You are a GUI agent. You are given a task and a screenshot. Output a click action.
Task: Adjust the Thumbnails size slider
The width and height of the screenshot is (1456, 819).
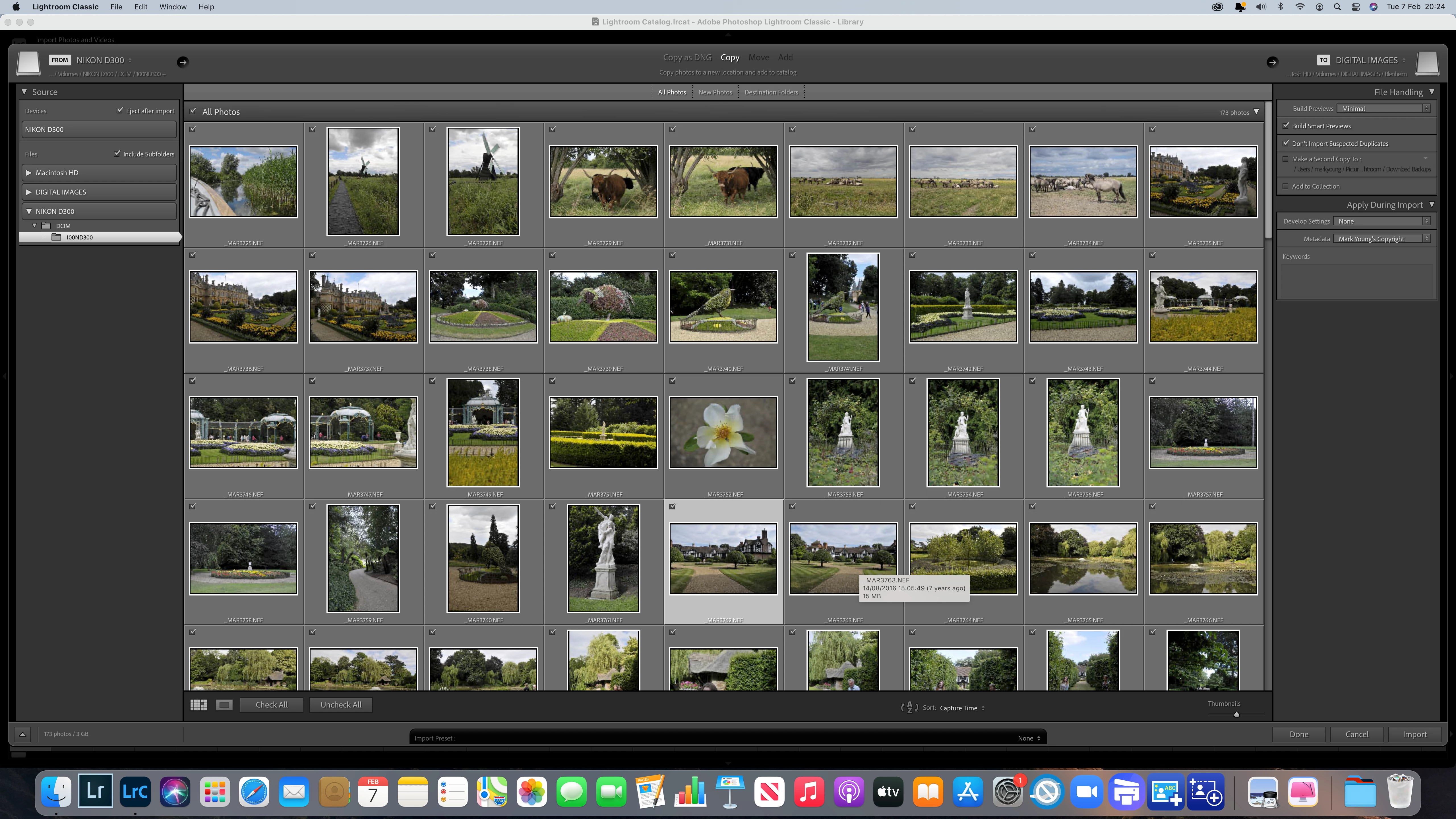pyautogui.click(x=1236, y=714)
